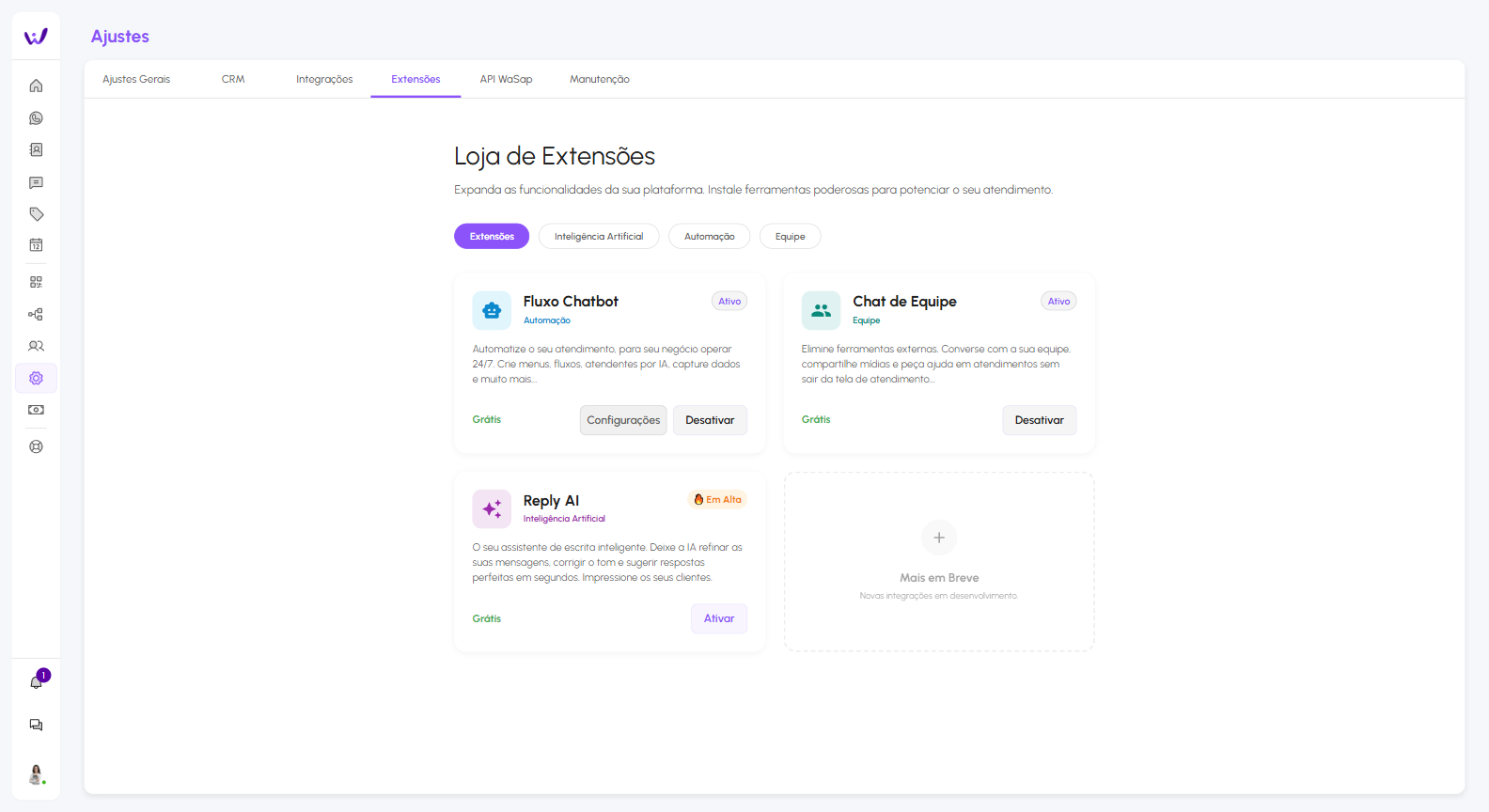
Task: Select the Equipe filter chip
Action: [790, 237]
